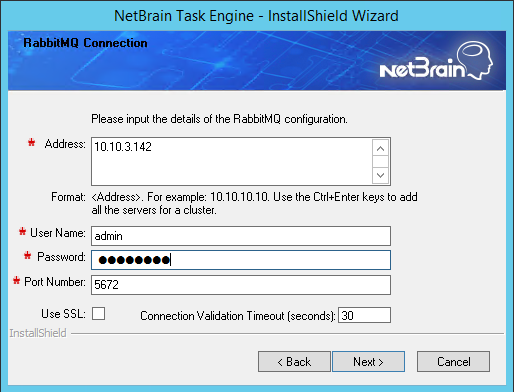The width and height of the screenshot is (515, 392).
Task: Click the Address box scrollbar track
Action: [x=380, y=162]
